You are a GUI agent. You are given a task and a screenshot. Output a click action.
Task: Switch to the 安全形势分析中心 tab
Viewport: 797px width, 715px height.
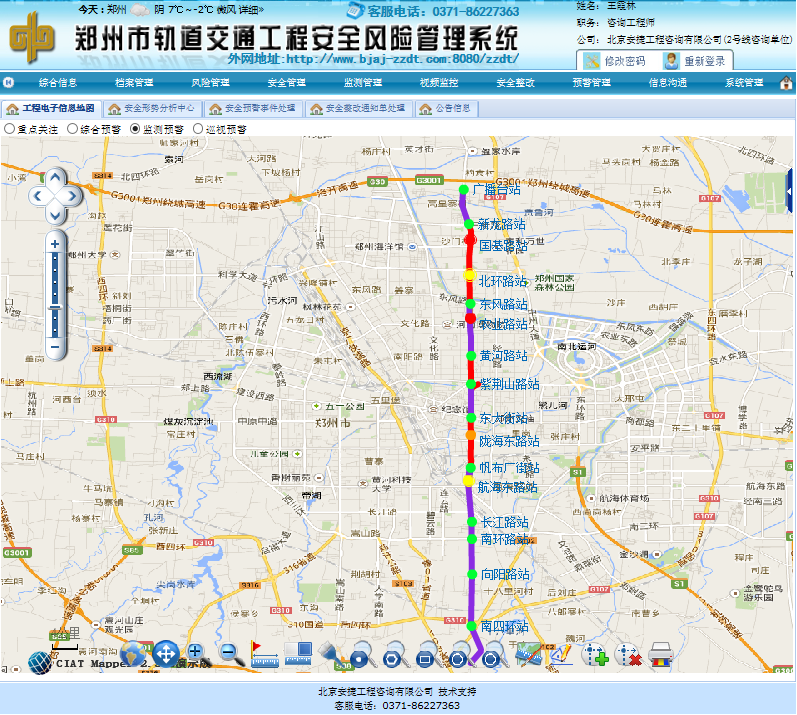tap(152, 108)
